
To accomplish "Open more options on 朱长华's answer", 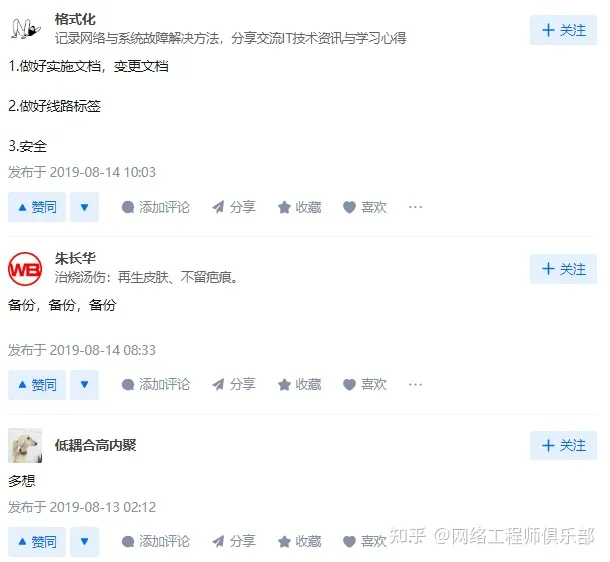I will coord(415,385).
